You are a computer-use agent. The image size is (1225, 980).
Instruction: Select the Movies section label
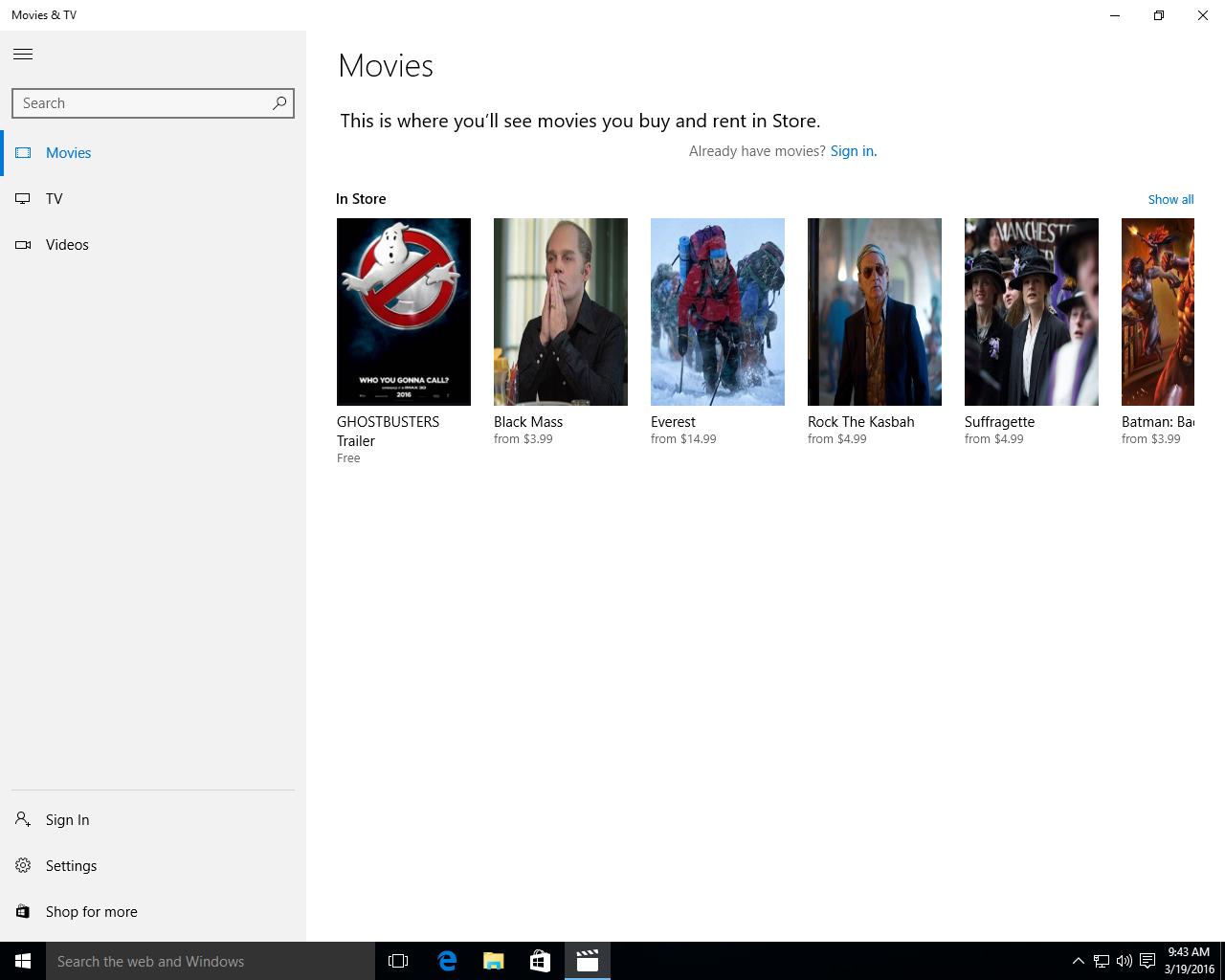[68, 152]
